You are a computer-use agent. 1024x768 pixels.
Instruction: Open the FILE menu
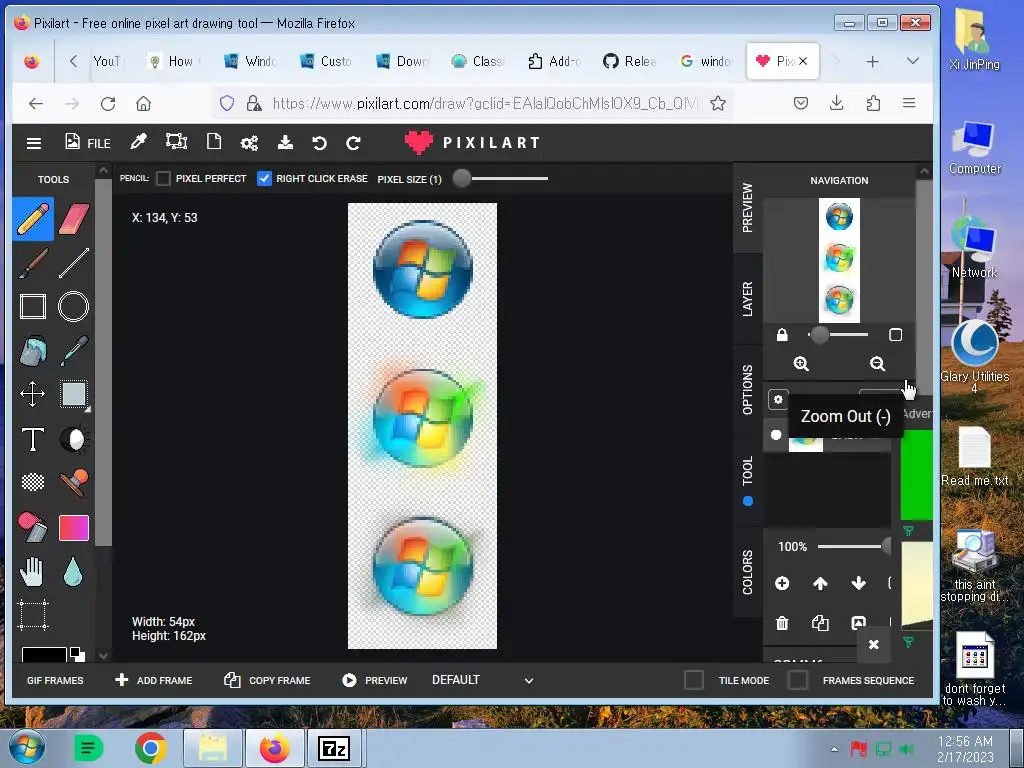point(88,142)
